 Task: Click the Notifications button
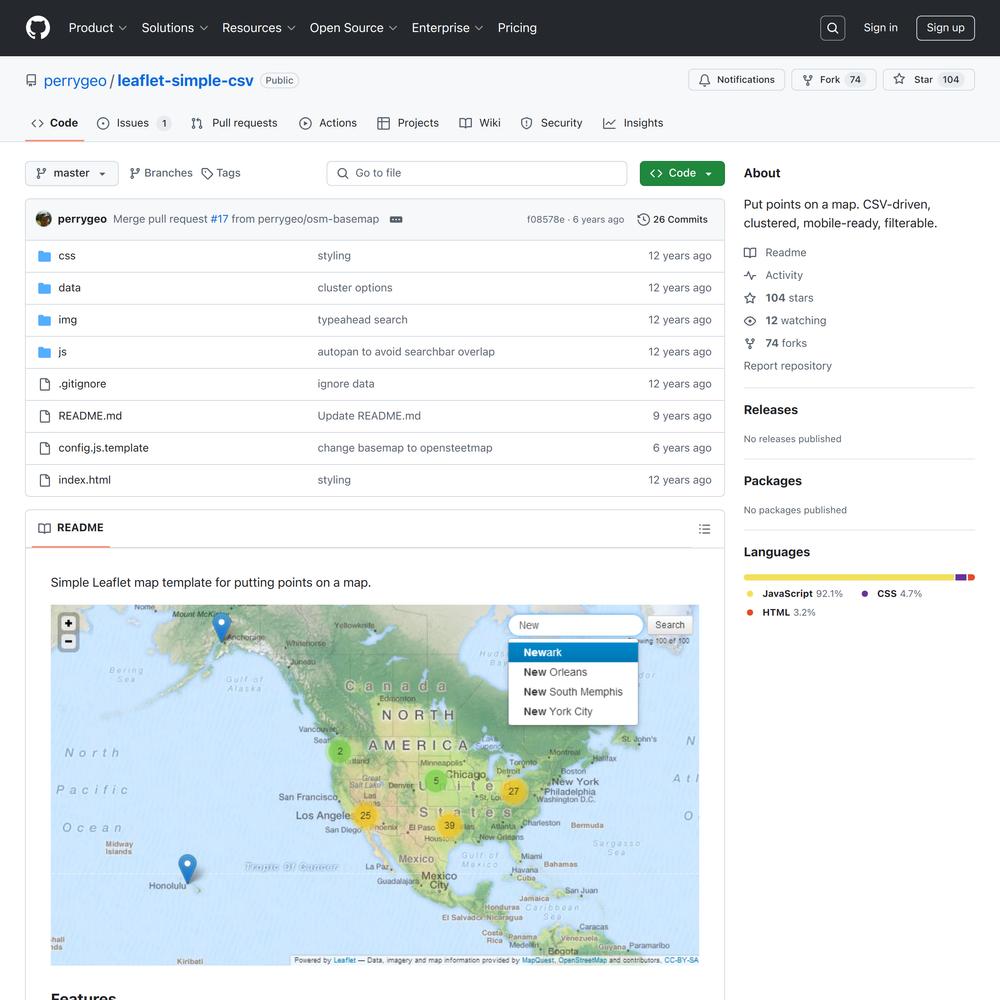coord(736,80)
